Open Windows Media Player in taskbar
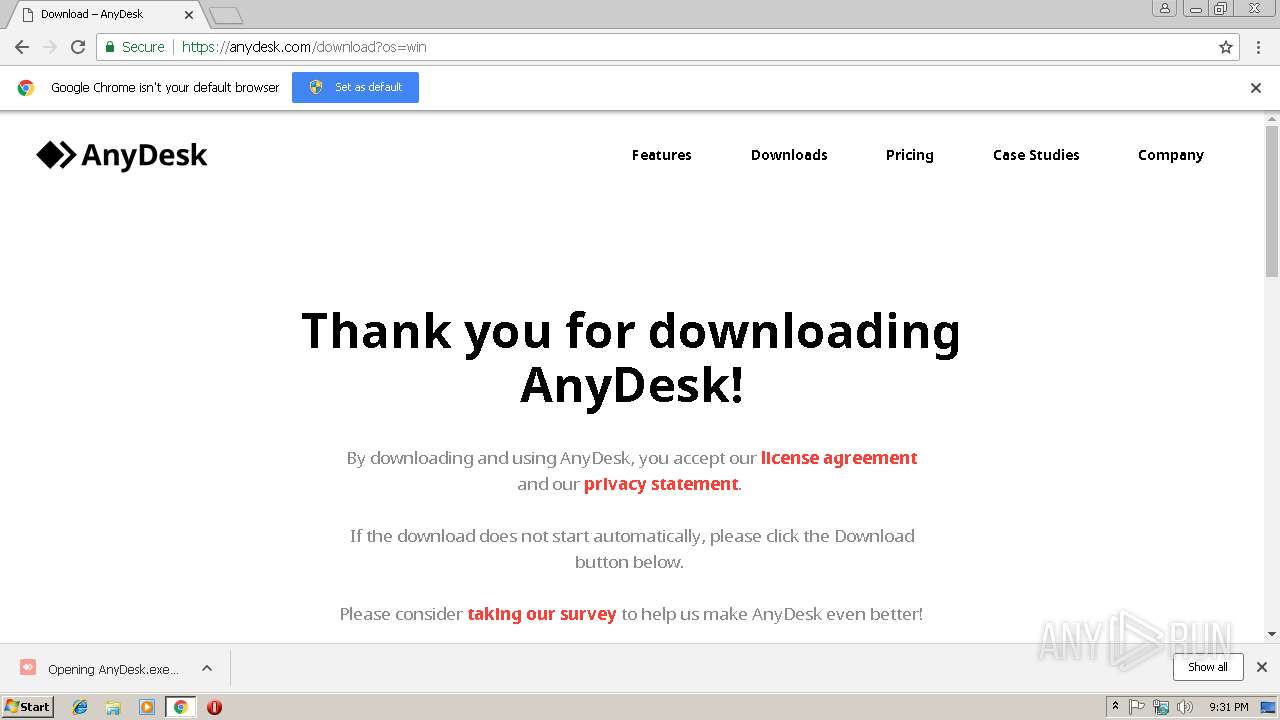 (147, 707)
